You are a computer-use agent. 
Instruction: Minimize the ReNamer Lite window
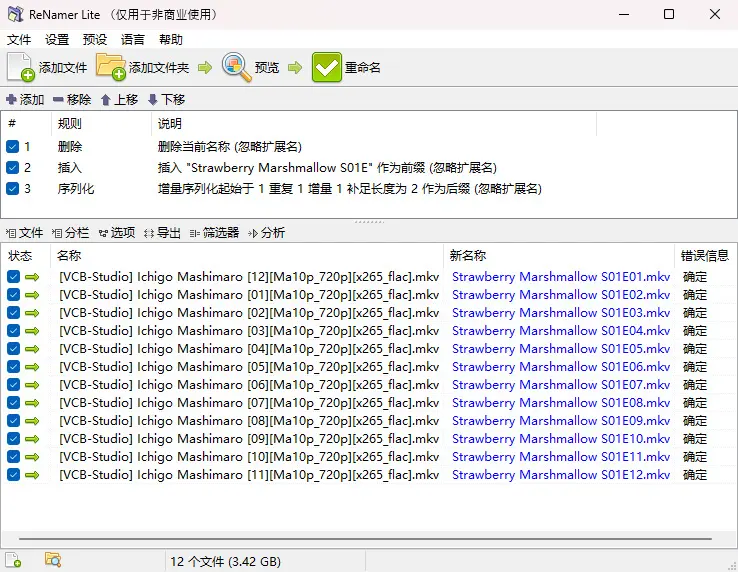click(624, 14)
